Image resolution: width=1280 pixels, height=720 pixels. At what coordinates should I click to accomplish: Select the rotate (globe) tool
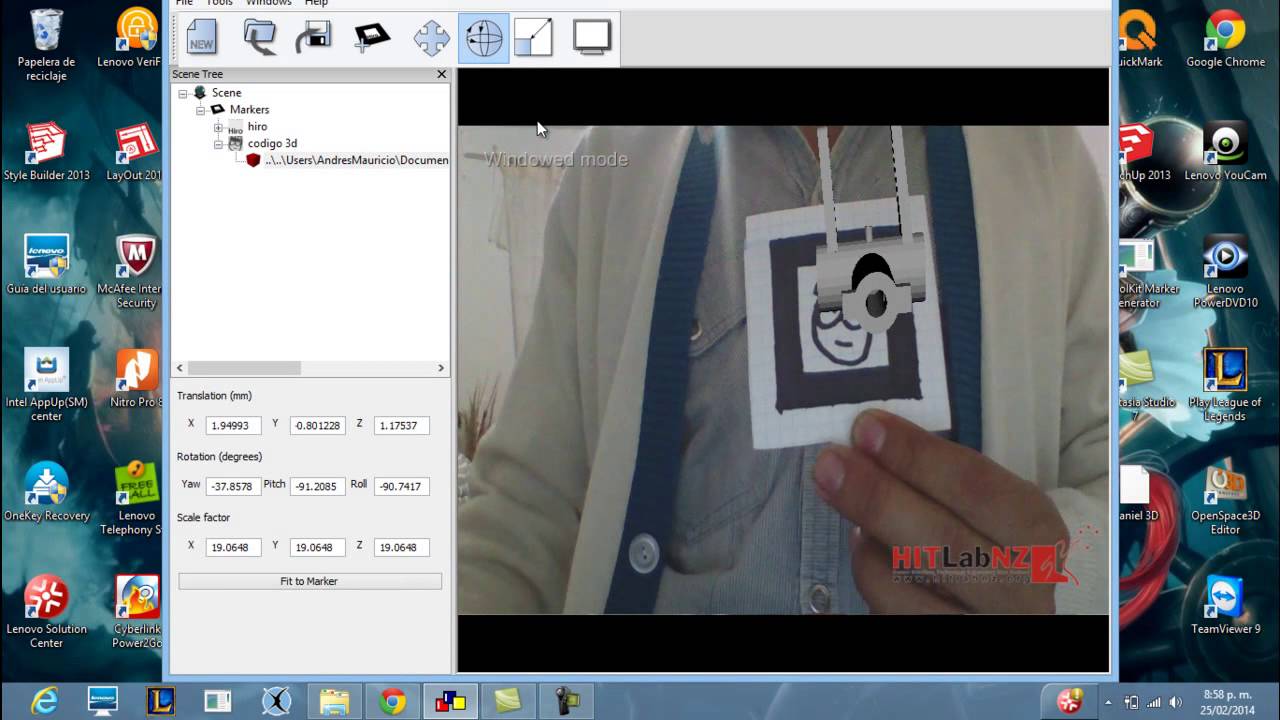click(484, 38)
